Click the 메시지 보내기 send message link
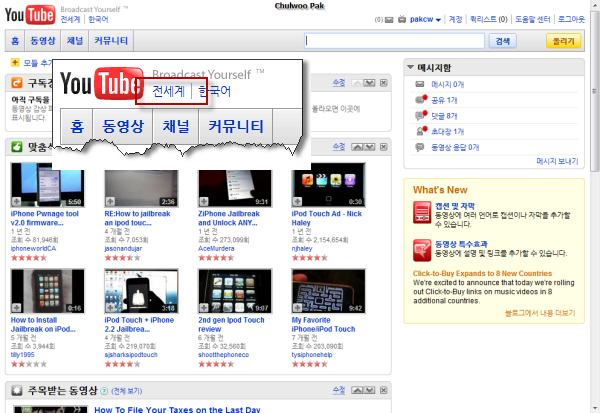 (557, 161)
